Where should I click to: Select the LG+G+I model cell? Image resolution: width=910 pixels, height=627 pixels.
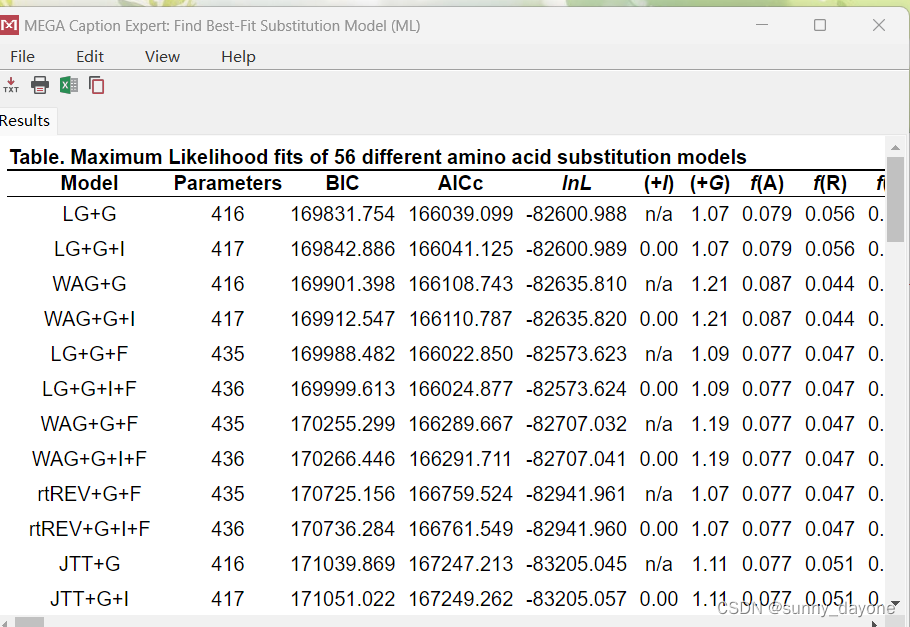[89, 249]
